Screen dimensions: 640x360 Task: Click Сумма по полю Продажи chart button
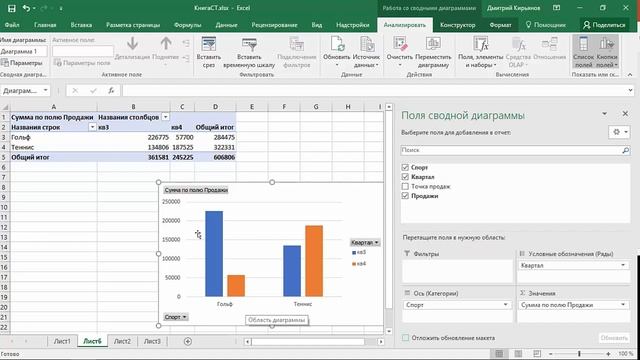[196, 190]
